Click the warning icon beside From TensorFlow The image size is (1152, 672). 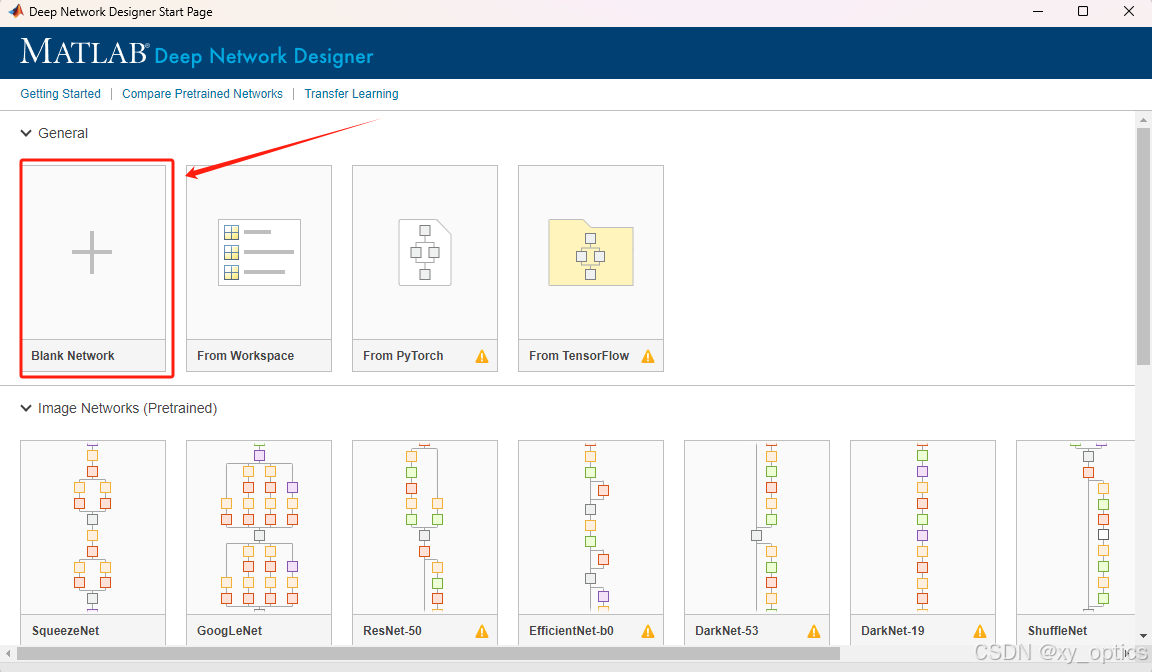tap(648, 356)
